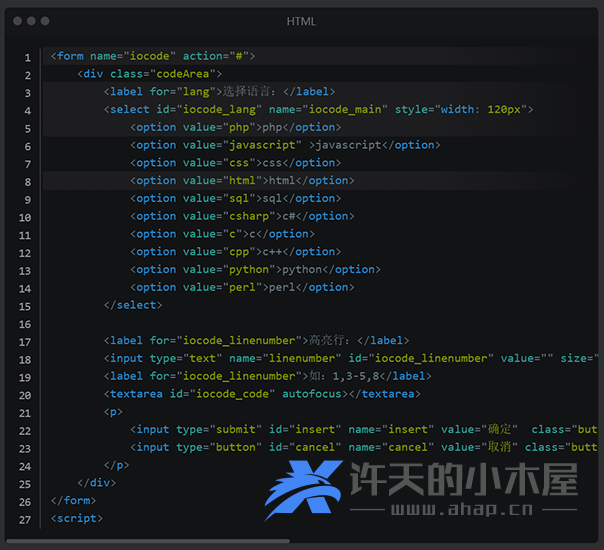Click the option value="html" line
This screenshot has width=604, height=550.
click(242, 180)
